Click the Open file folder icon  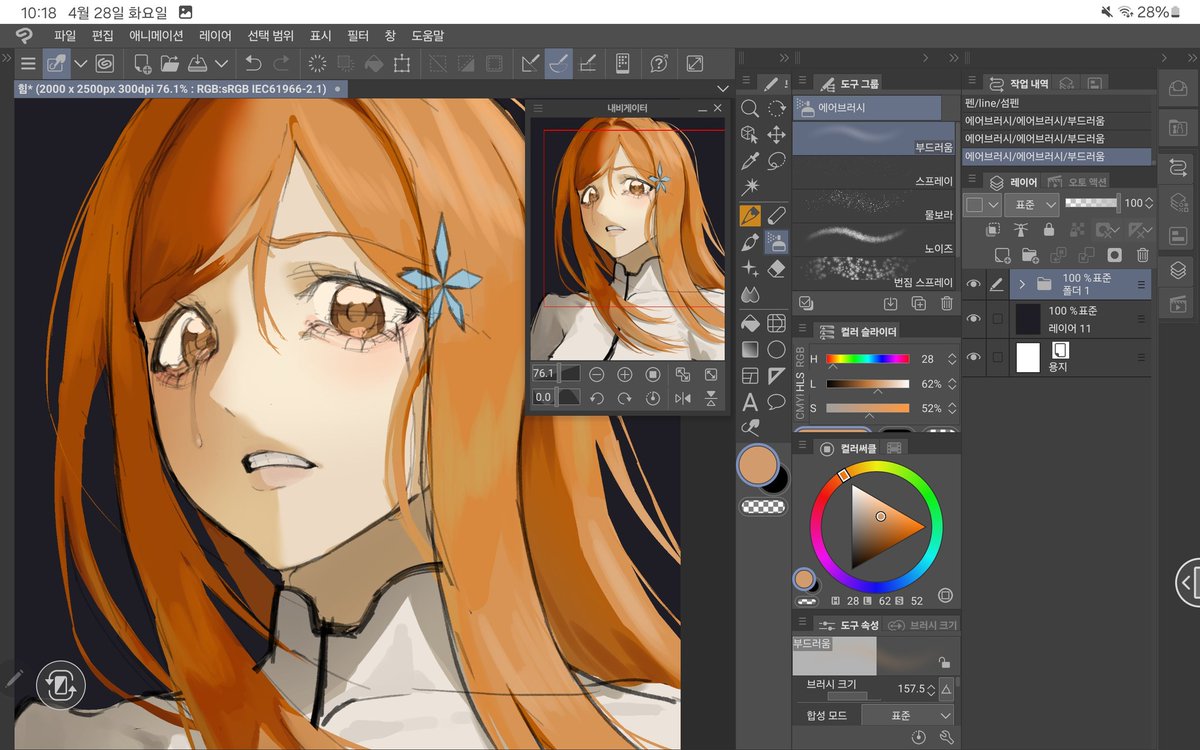coord(170,63)
